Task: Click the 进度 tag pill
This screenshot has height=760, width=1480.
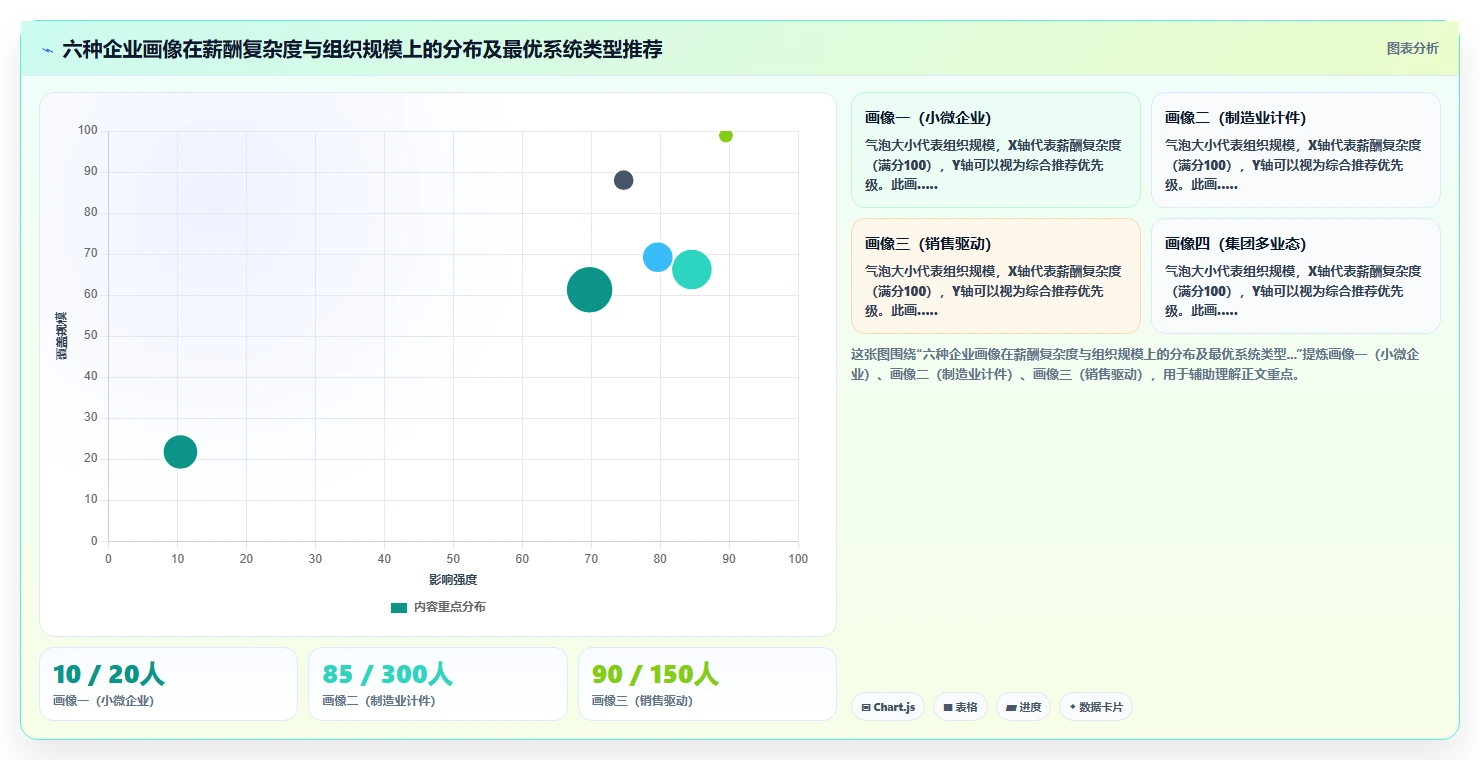Action: [1023, 707]
